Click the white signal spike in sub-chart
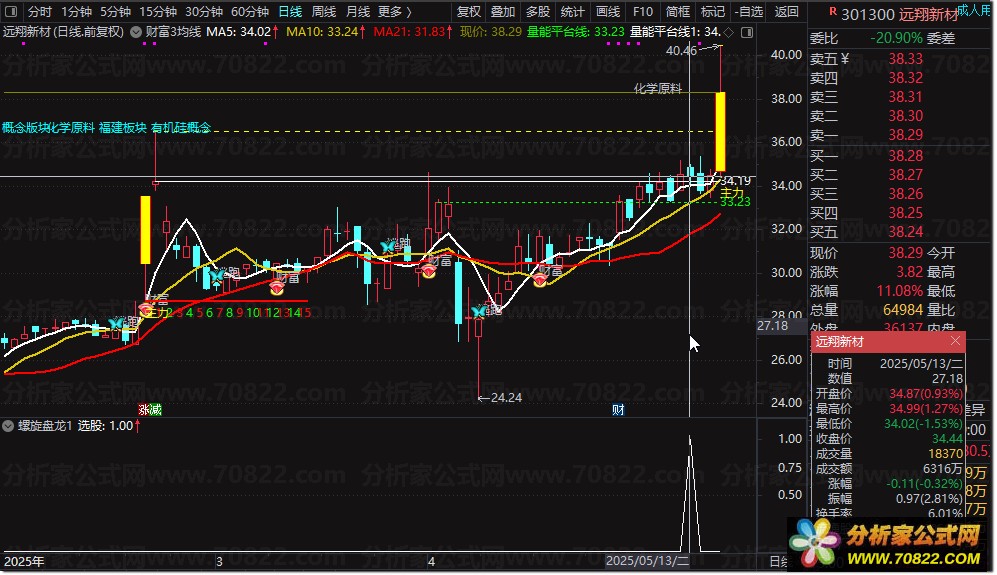The image size is (997, 575). [x=690, y=493]
